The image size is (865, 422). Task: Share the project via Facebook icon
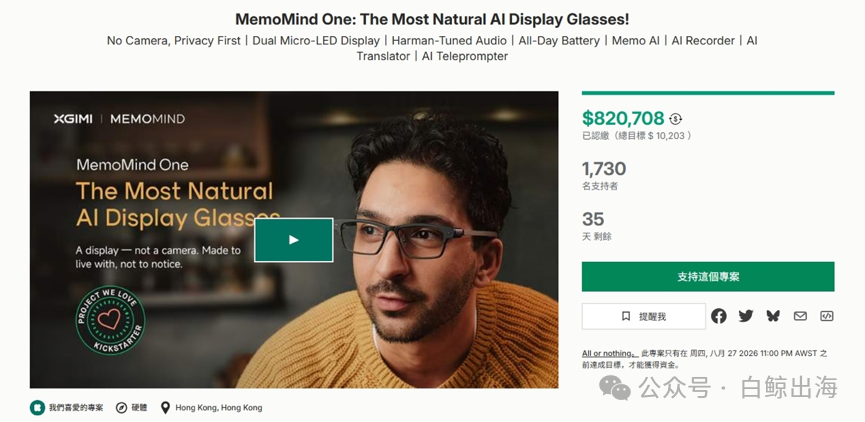[x=718, y=316]
